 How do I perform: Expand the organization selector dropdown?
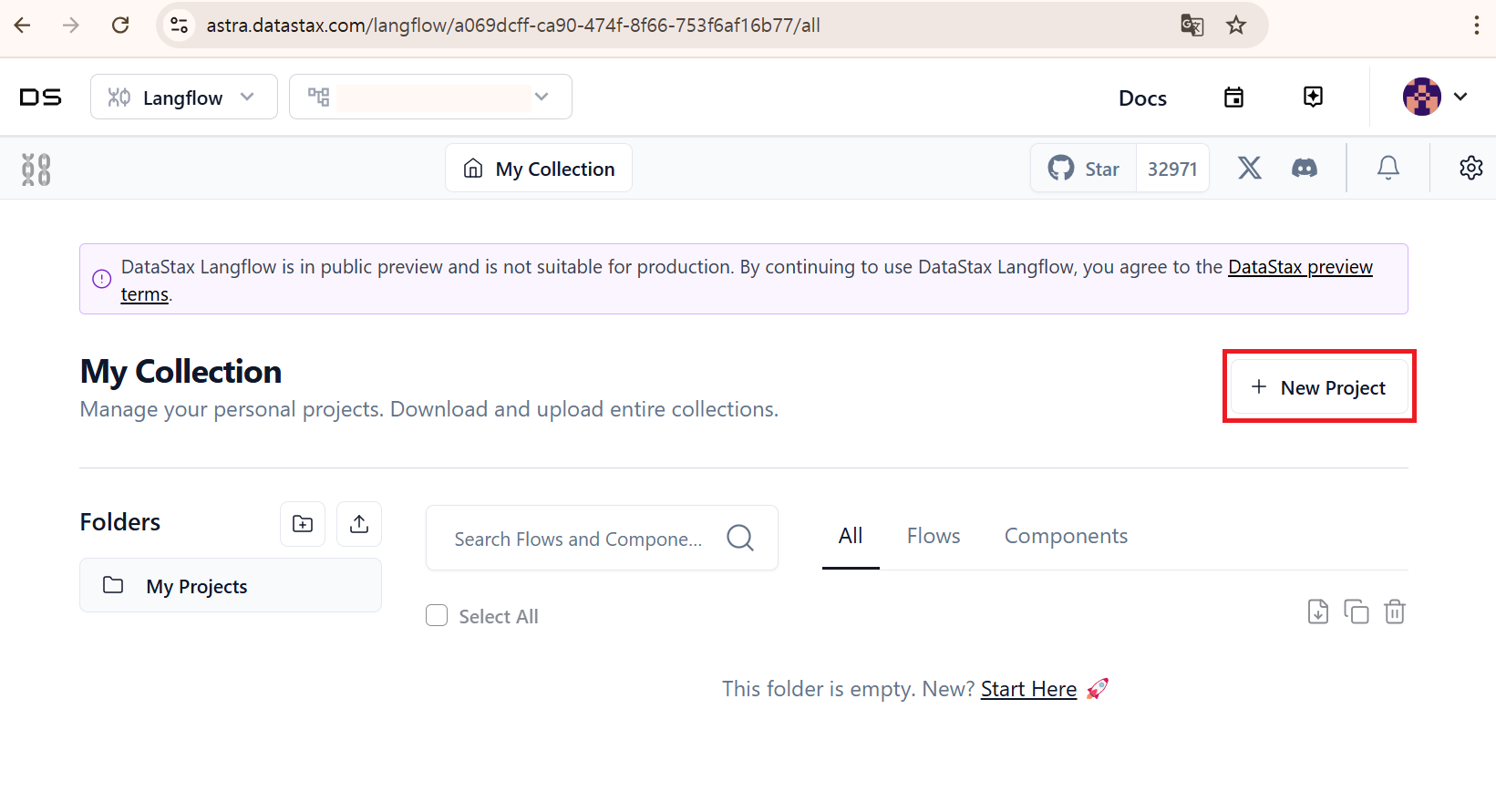tap(430, 97)
